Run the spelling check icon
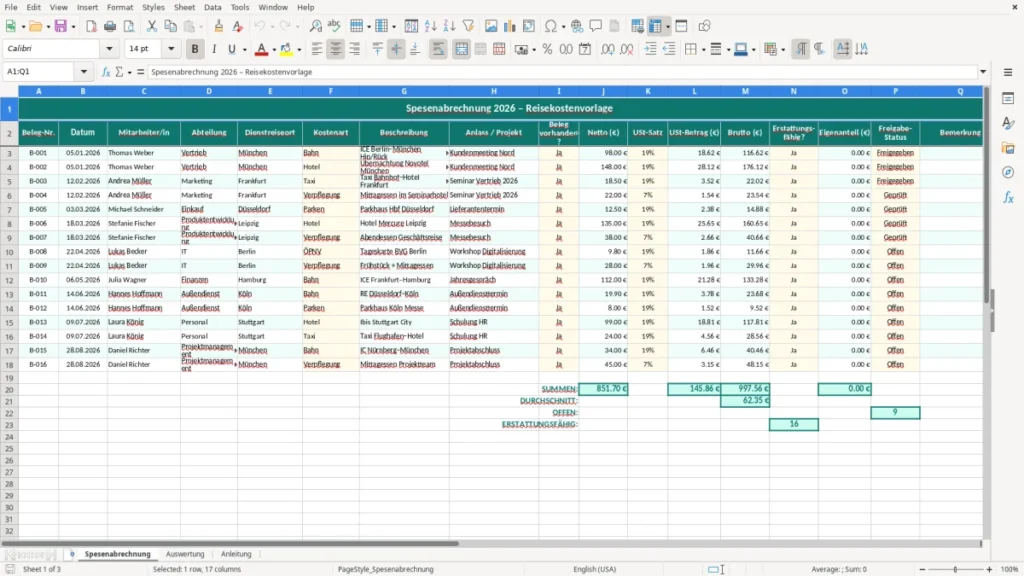 [334, 26]
